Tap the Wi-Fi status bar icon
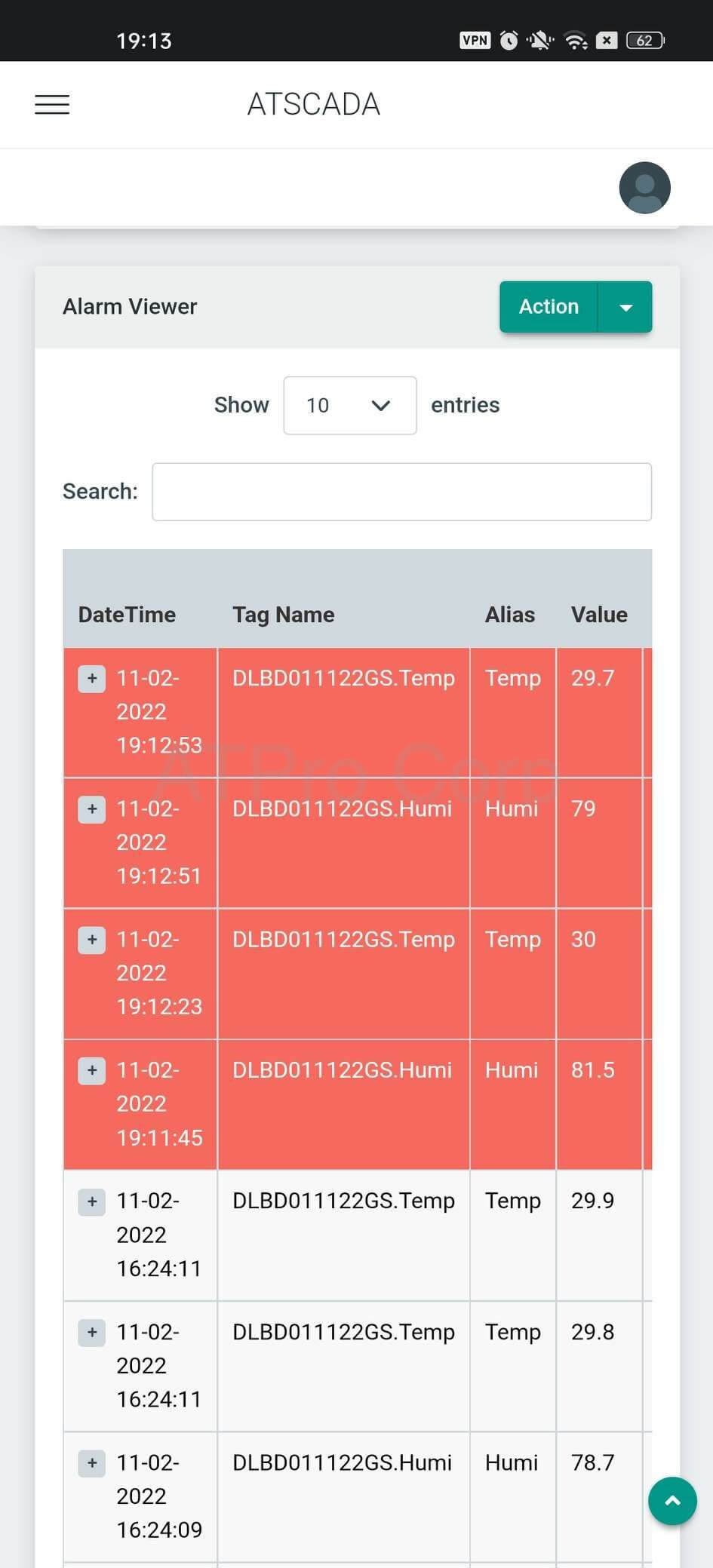 pyautogui.click(x=576, y=41)
